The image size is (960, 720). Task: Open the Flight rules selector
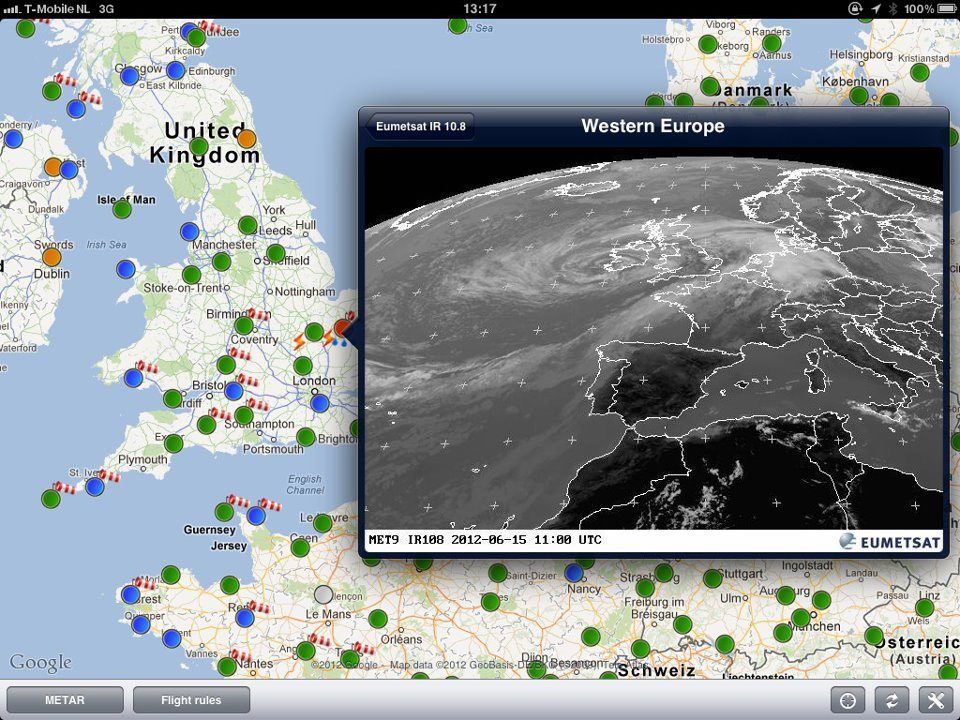click(191, 700)
